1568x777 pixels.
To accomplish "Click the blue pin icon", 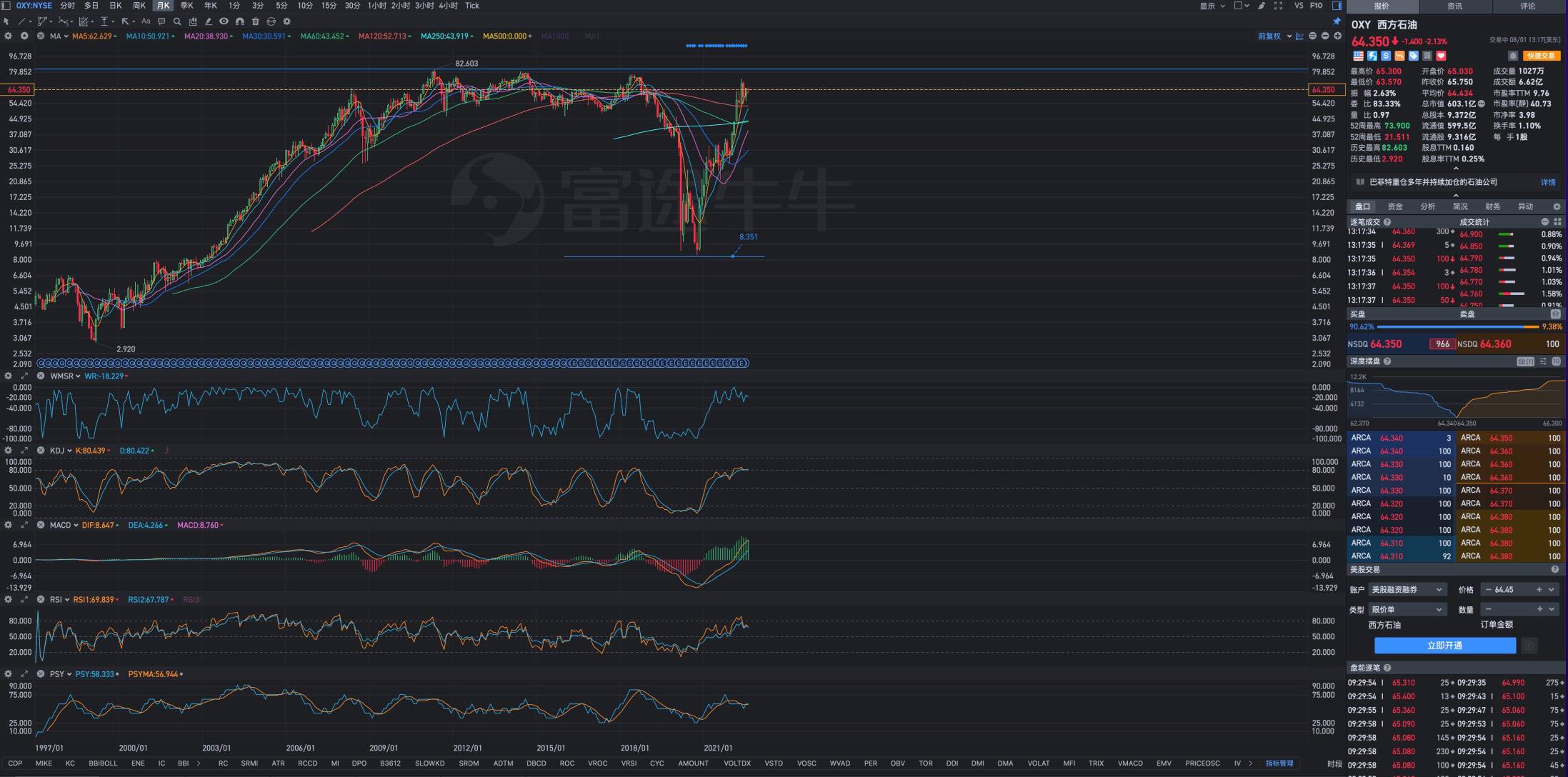I will coord(1337,21).
